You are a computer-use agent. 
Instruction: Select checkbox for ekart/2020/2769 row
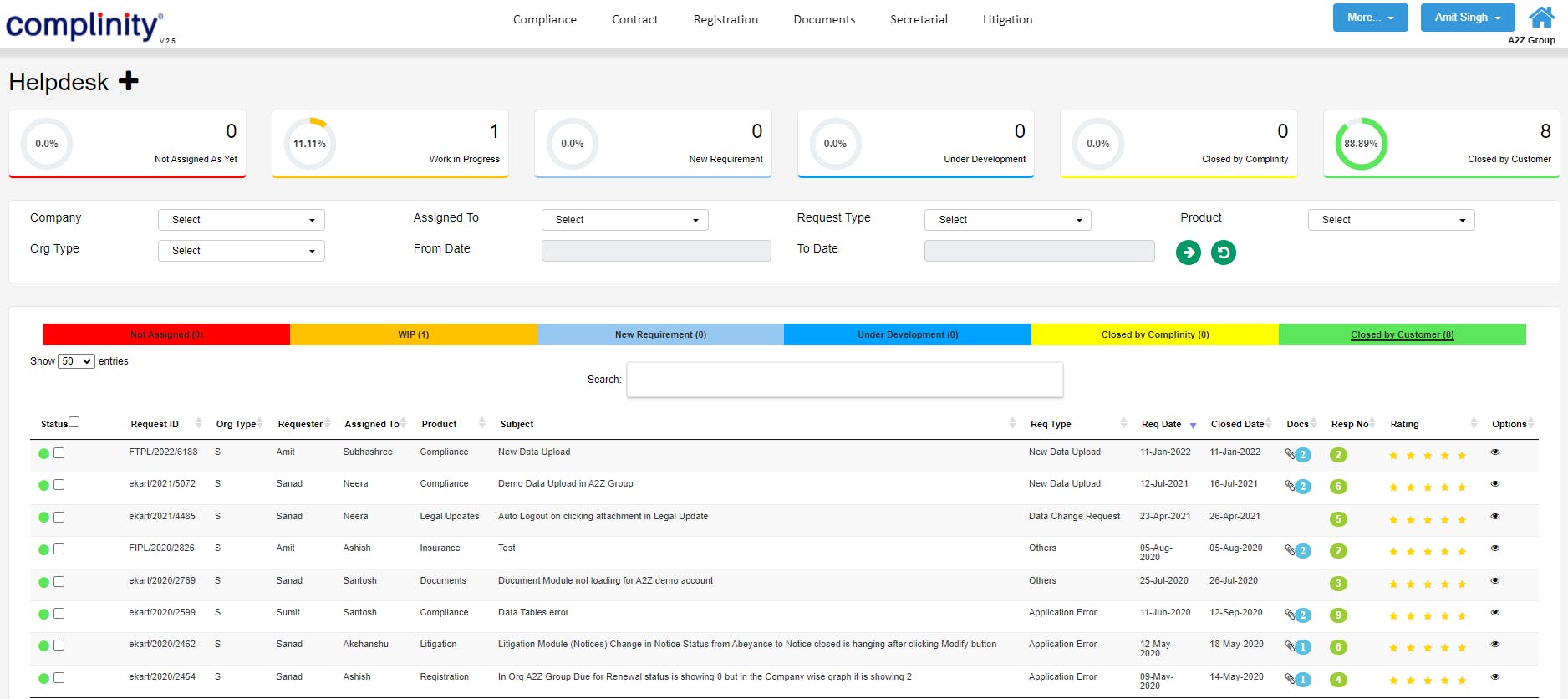tap(59, 582)
